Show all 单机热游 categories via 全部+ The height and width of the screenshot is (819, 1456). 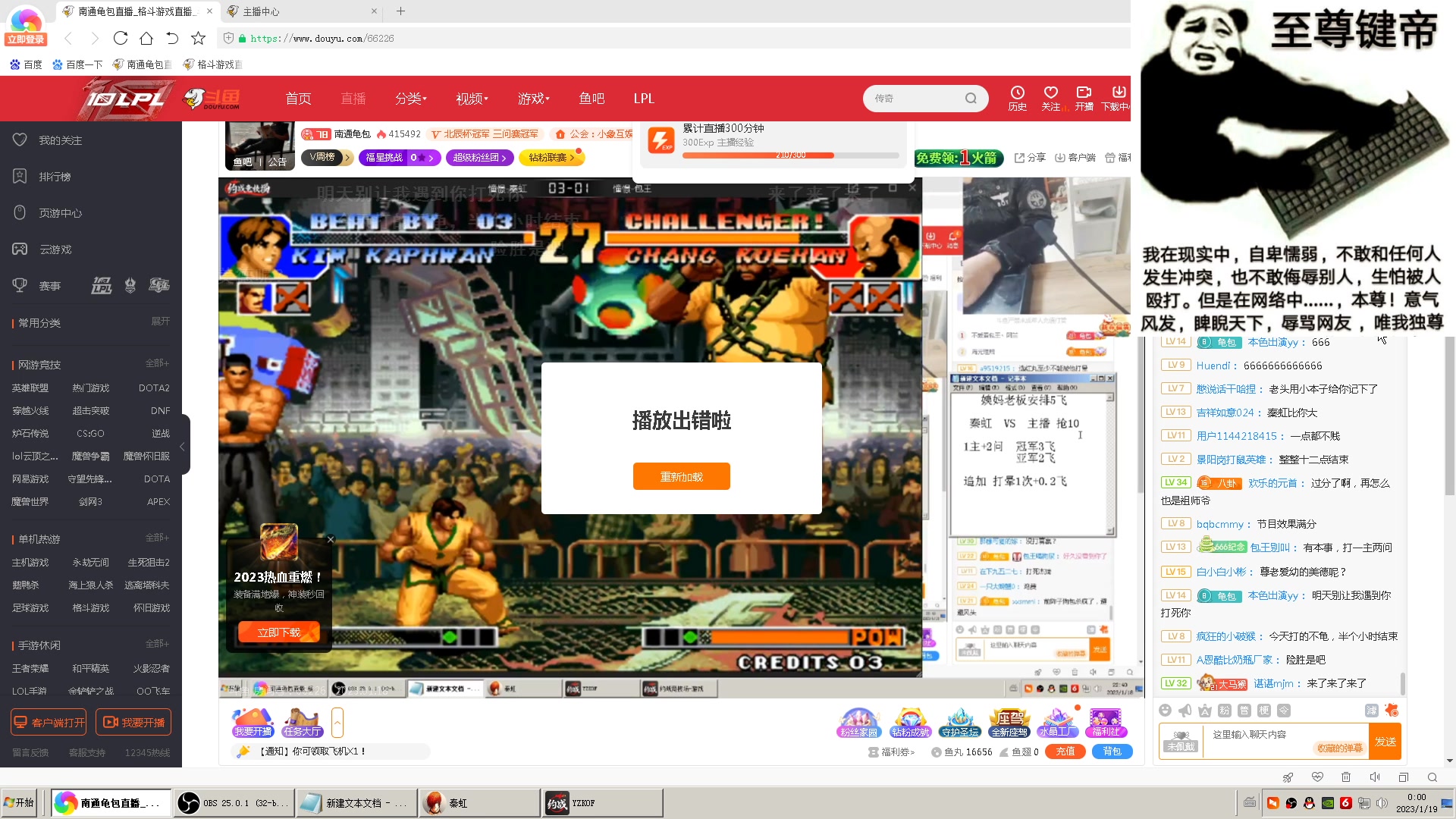tap(157, 538)
